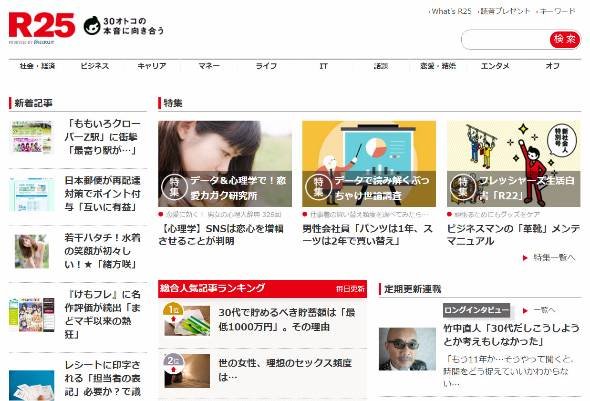
Task: Open the 日本郵便 article thumbnail
Action: tap(32, 194)
